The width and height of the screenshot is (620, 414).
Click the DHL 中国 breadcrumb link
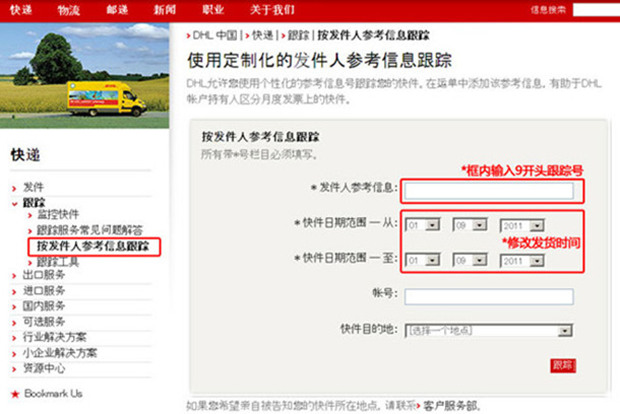pyautogui.click(x=215, y=36)
